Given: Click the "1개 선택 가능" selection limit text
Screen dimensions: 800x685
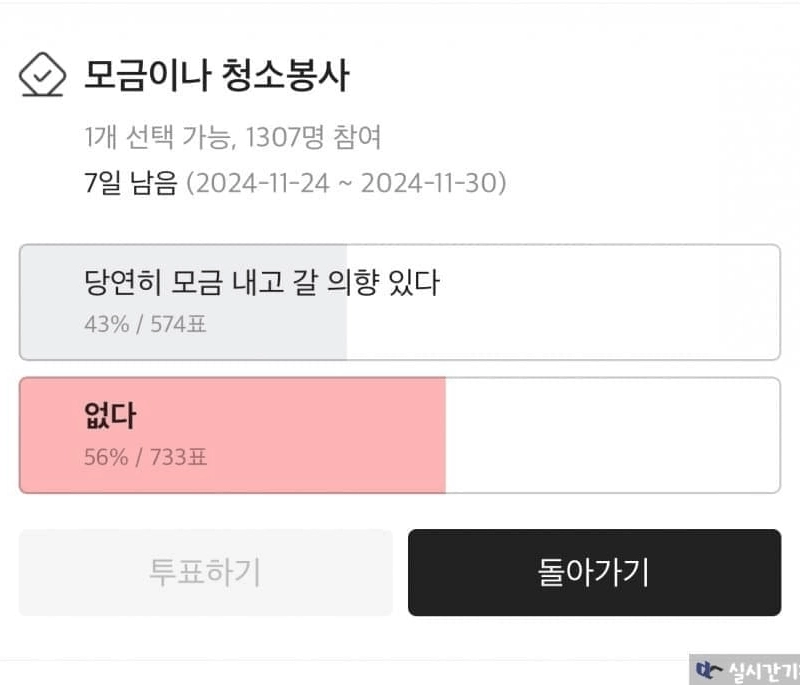Looking at the screenshot, I should [154, 138].
